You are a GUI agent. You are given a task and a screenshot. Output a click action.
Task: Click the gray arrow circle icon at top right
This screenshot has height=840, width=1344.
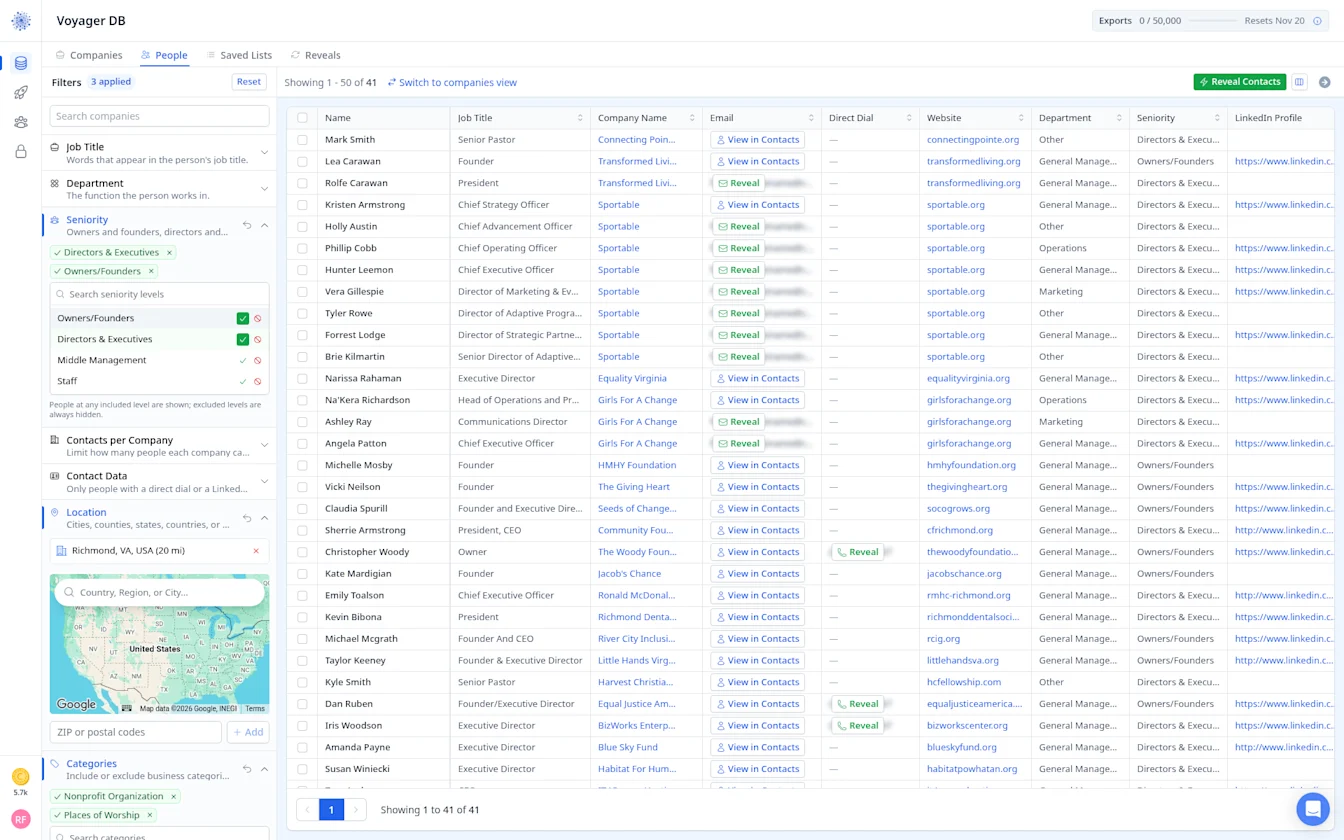coord(1324,82)
